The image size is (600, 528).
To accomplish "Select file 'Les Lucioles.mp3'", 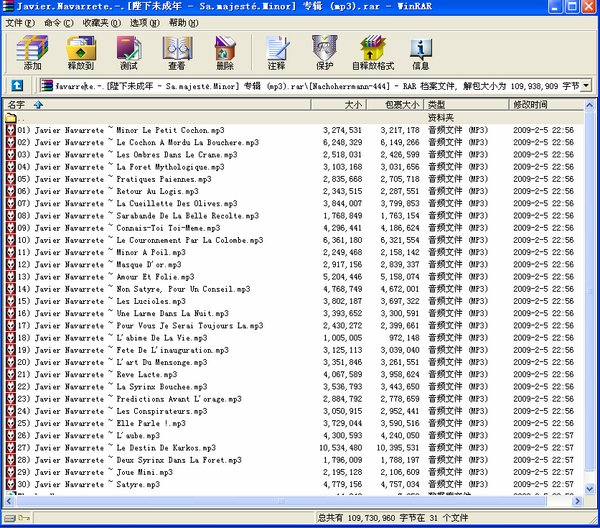I will pyautogui.click(x=101, y=301).
